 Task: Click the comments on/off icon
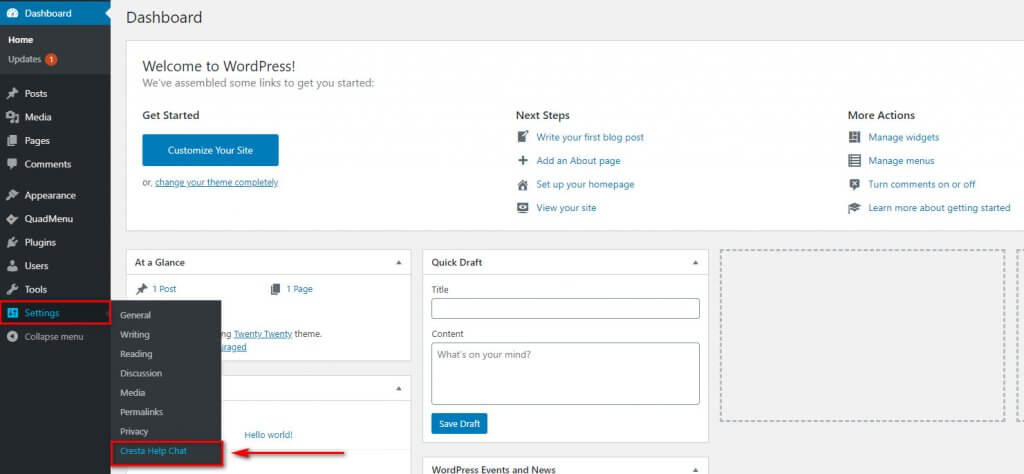854,184
